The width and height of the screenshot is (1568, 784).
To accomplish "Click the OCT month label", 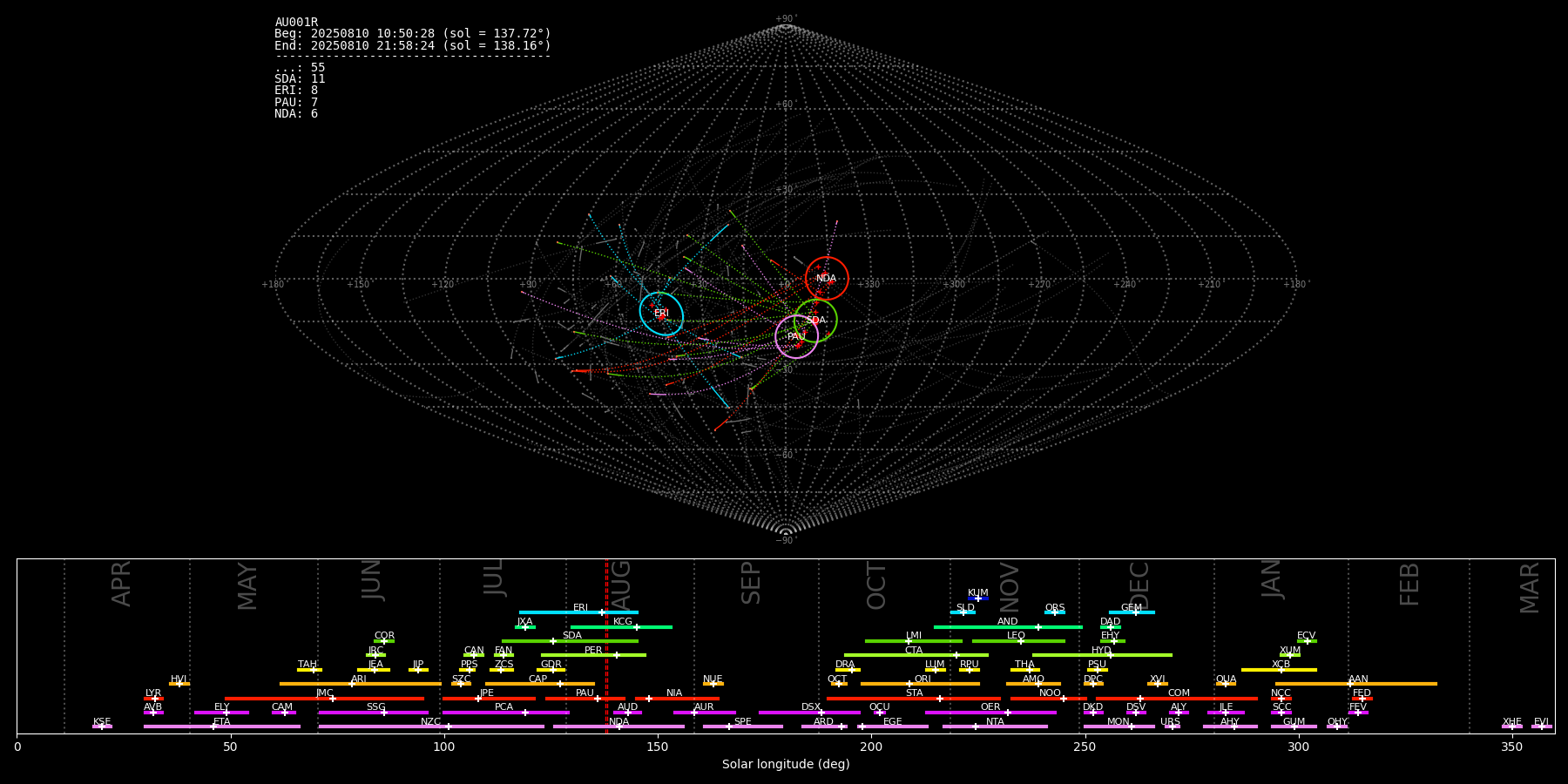I will click(876, 585).
